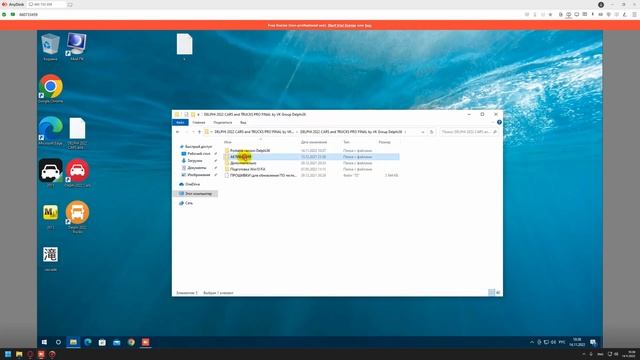Click Chrome on the remote taskbar
Viewport: 640px width, 360px height.
click(x=131, y=342)
